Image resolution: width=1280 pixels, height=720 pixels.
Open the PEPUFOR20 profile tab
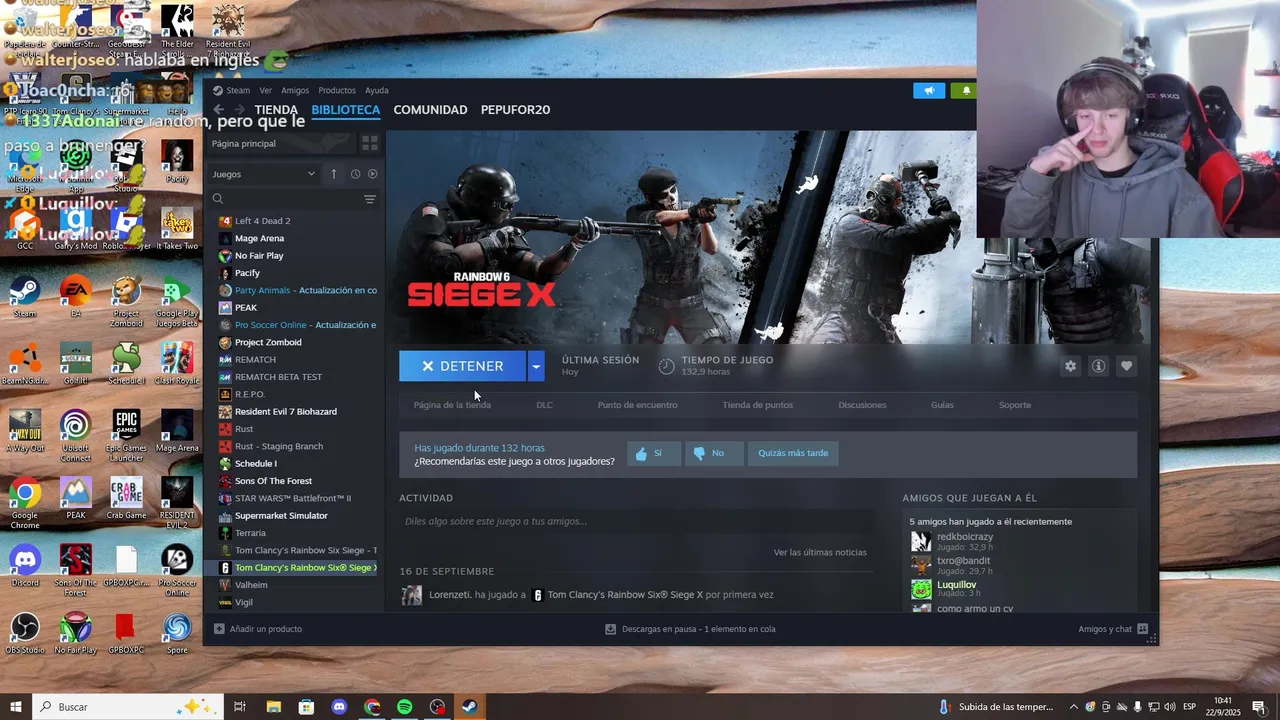[x=515, y=110]
